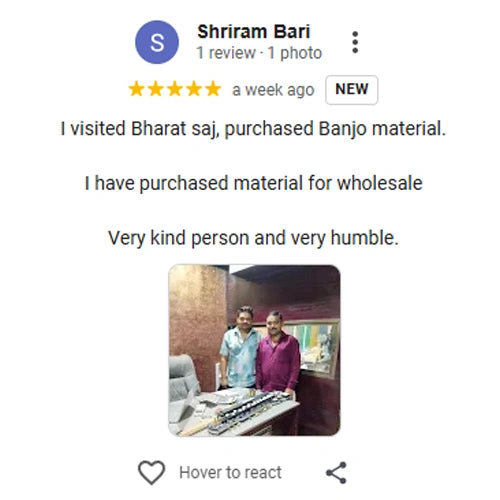500x500 pixels.
Task: Click review text mentioning Banjo material
Action: [x=253, y=129]
